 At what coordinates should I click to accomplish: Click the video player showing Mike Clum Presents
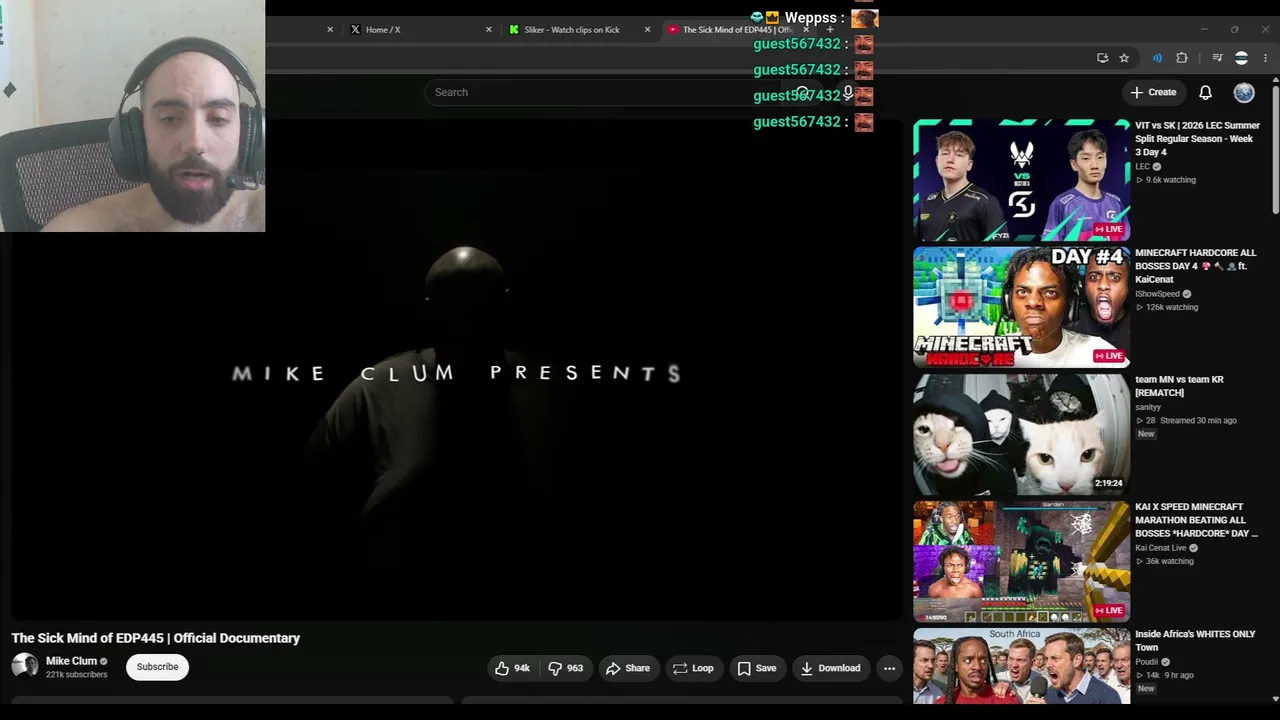pyautogui.click(x=456, y=370)
